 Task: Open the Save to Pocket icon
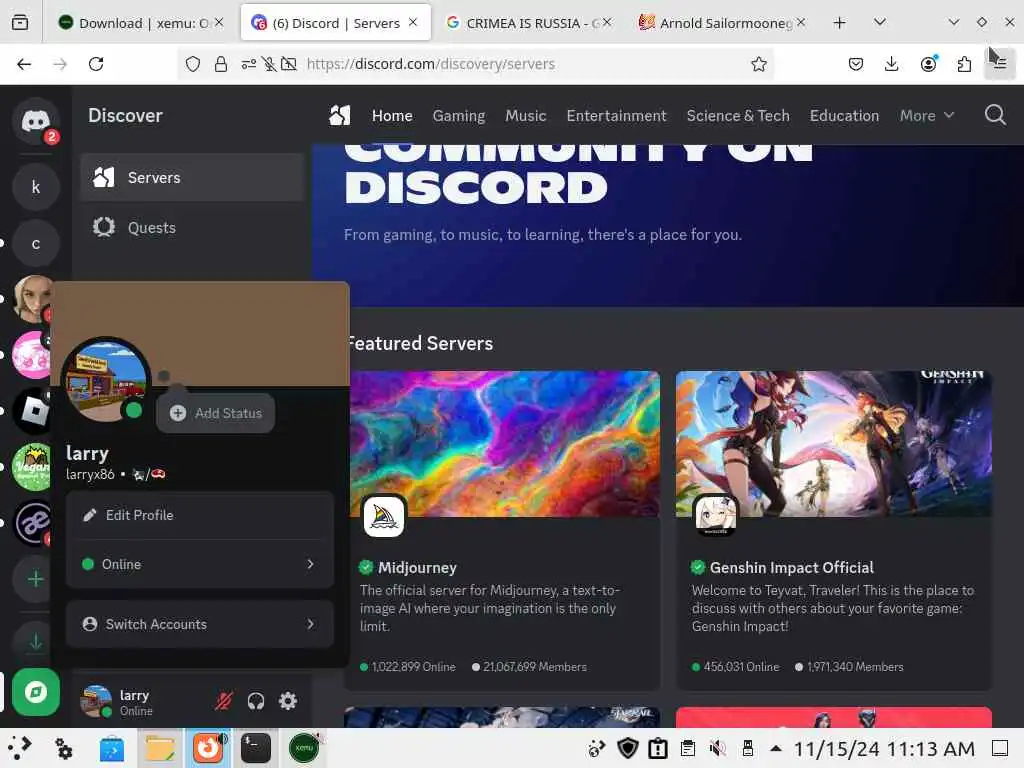click(856, 64)
